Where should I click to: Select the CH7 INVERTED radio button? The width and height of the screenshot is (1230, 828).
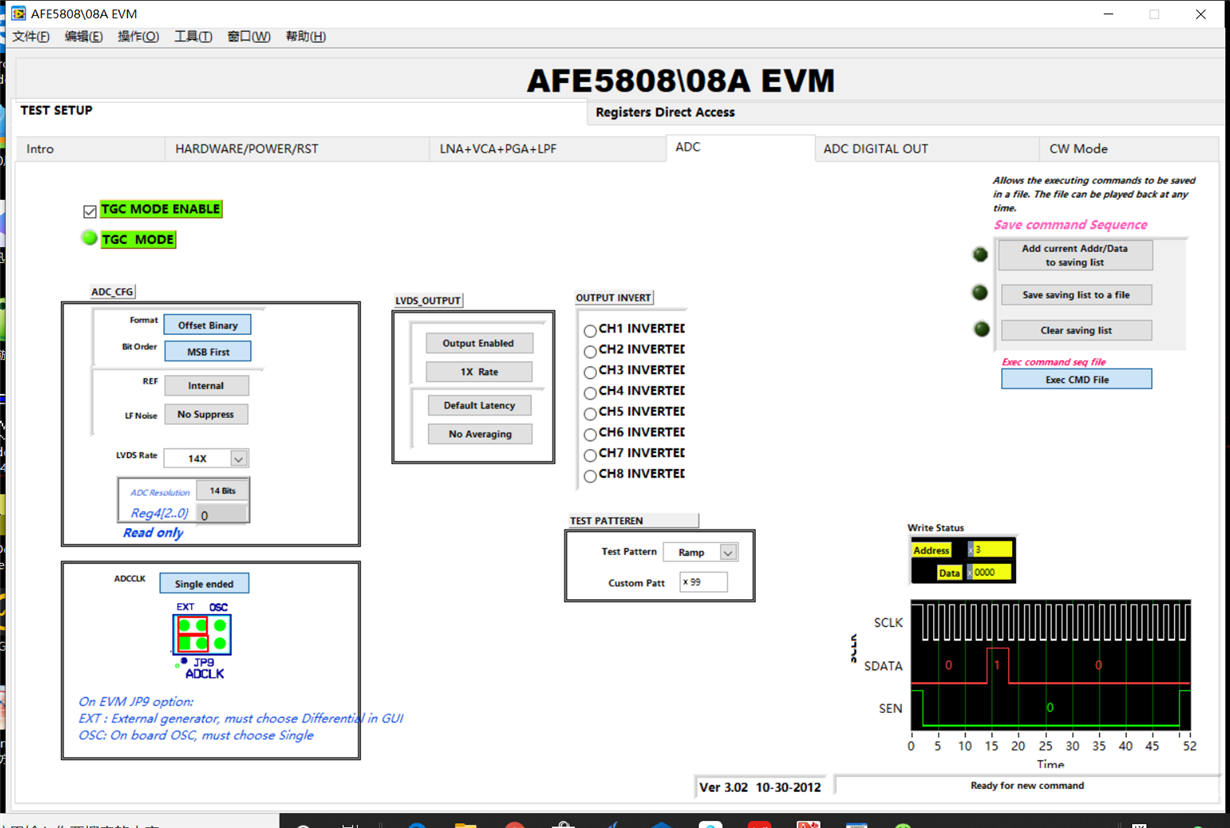(x=590, y=456)
